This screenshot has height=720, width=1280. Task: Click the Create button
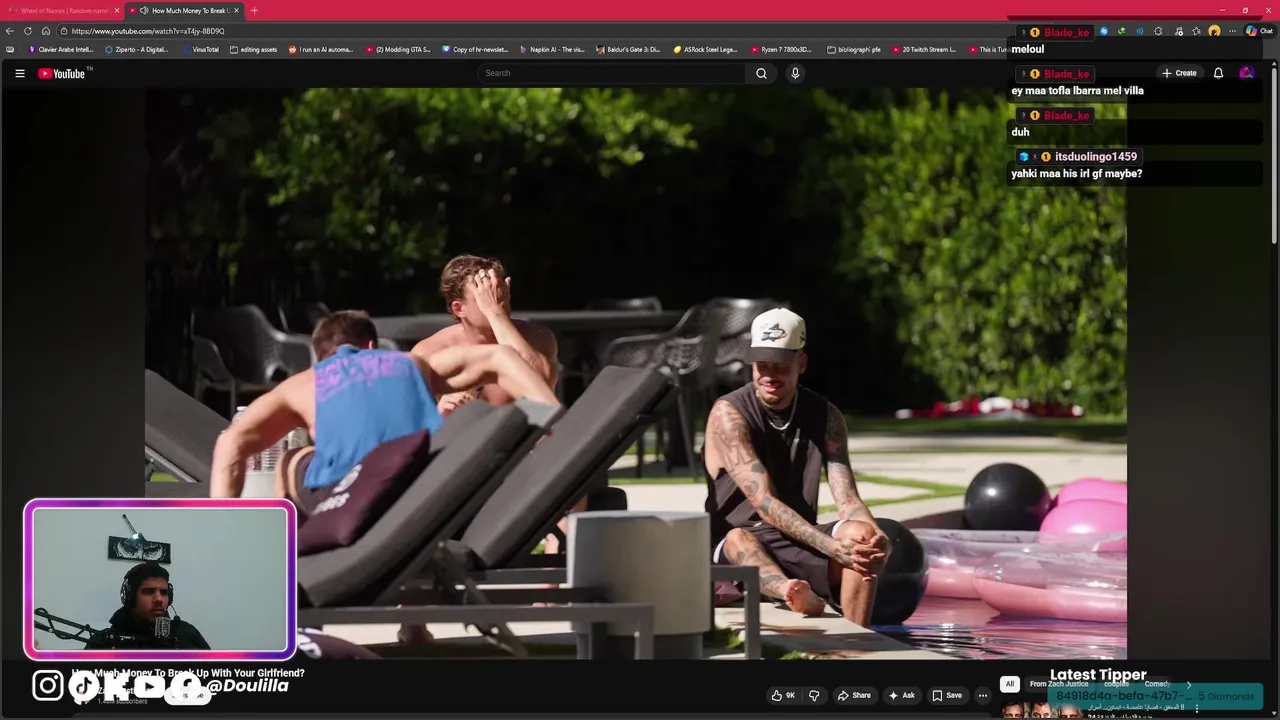coord(1179,73)
